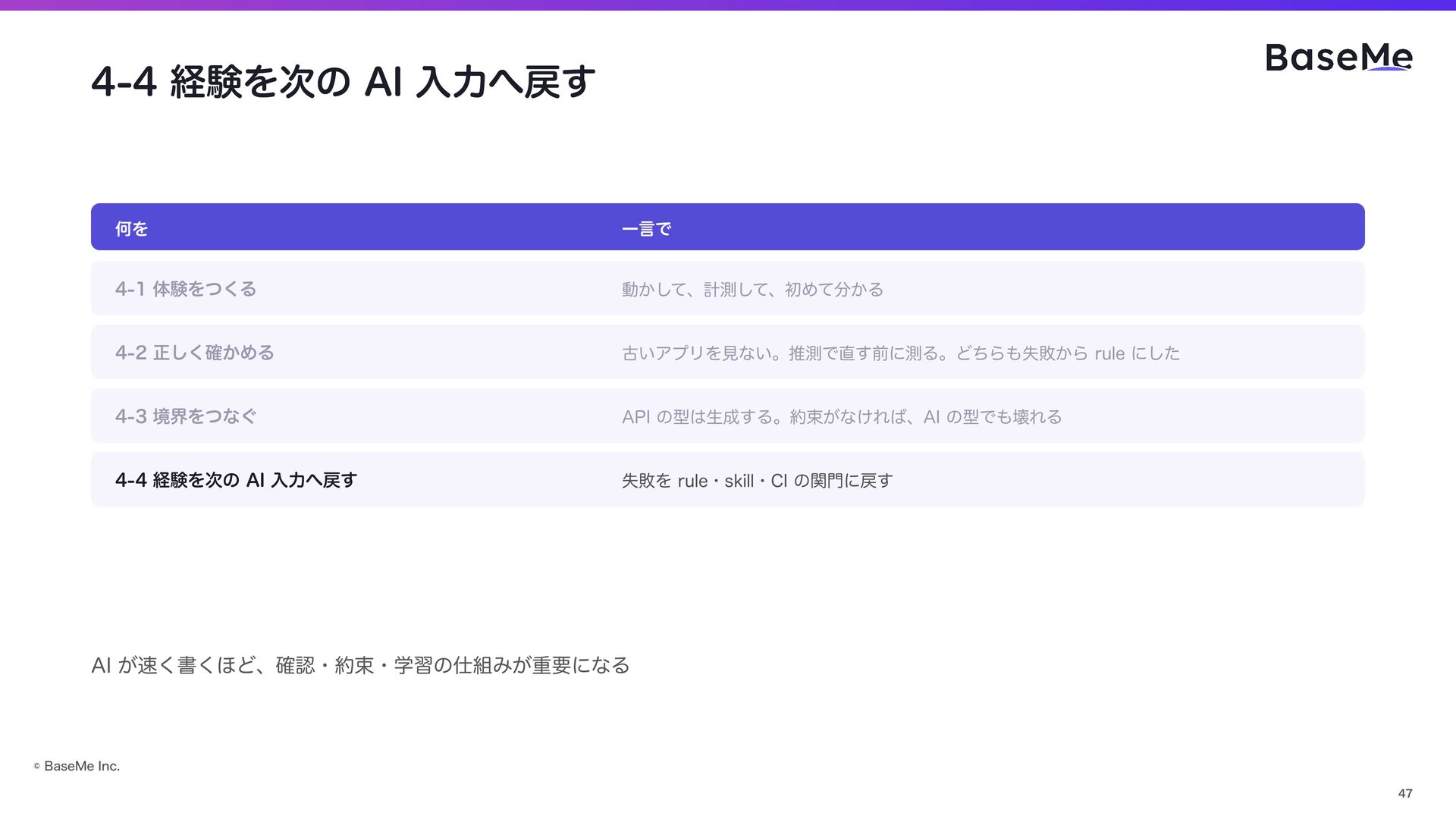
Task: Click the blue table header bar
Action: (728, 227)
